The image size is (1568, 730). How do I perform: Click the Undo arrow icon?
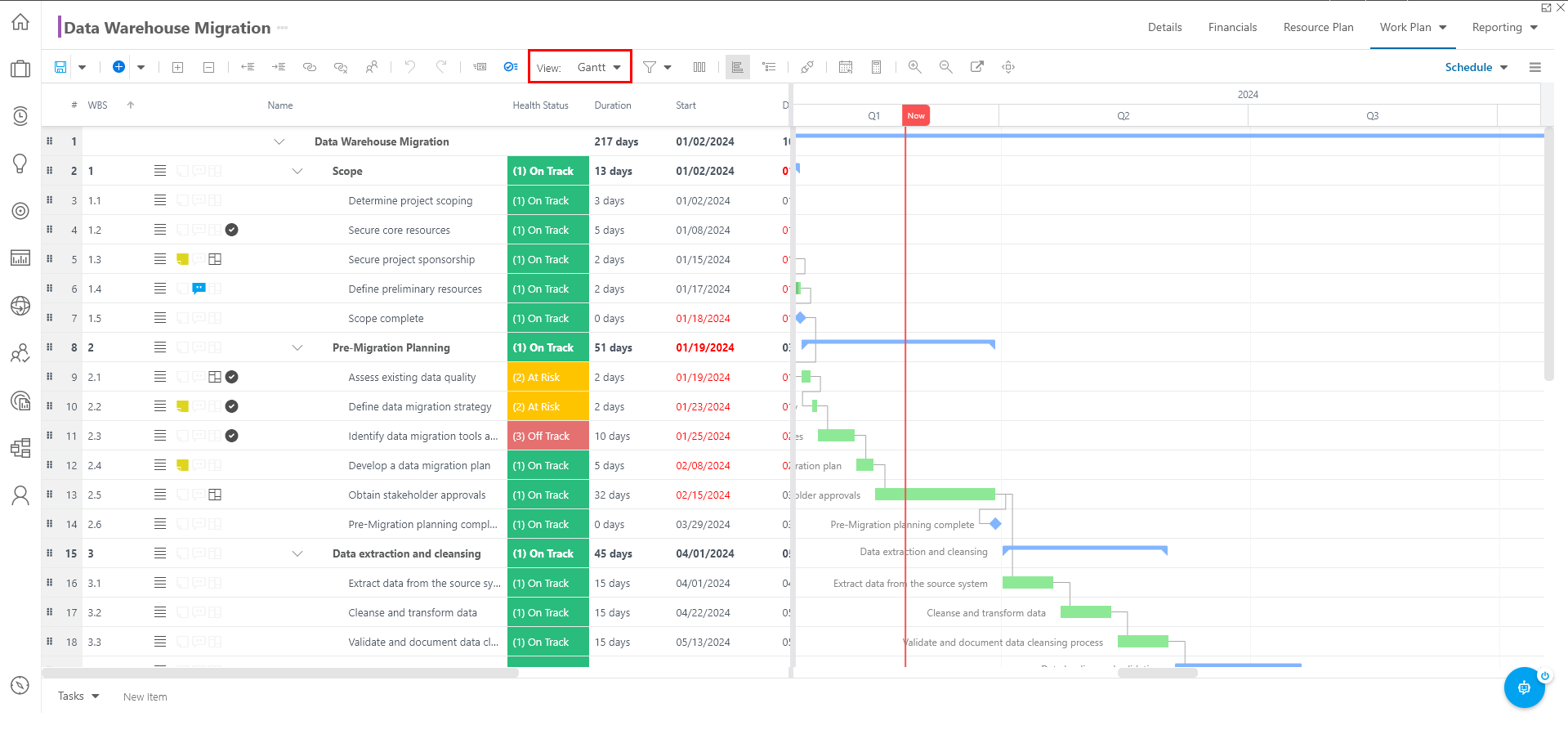(410, 67)
